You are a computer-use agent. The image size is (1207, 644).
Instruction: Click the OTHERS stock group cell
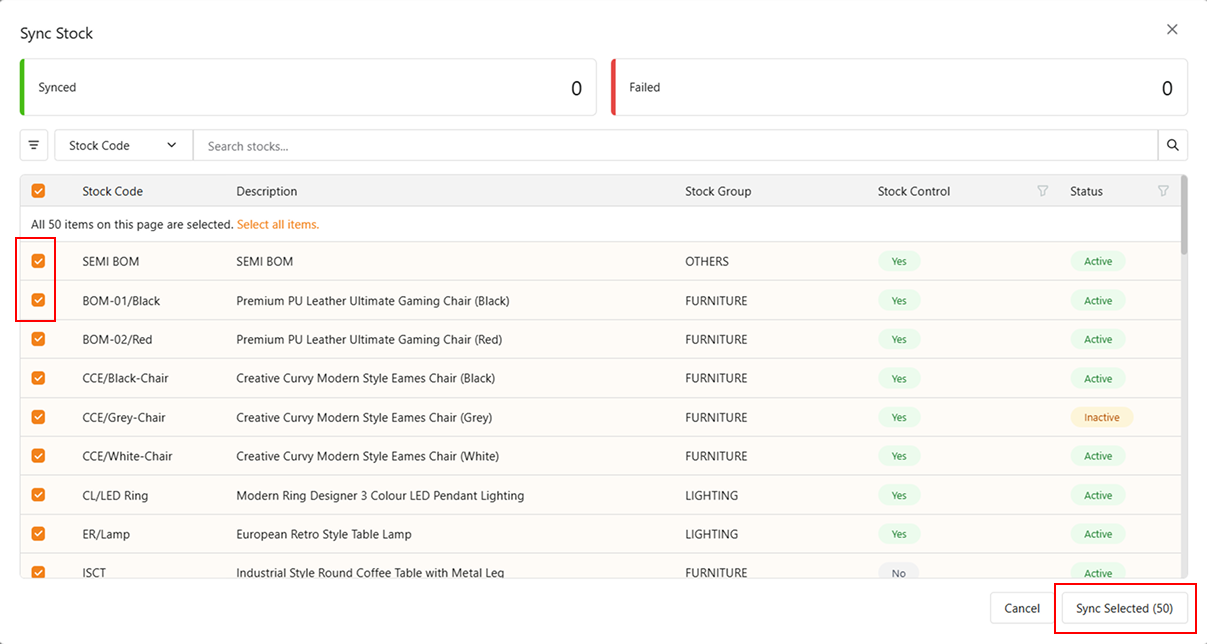(707, 261)
